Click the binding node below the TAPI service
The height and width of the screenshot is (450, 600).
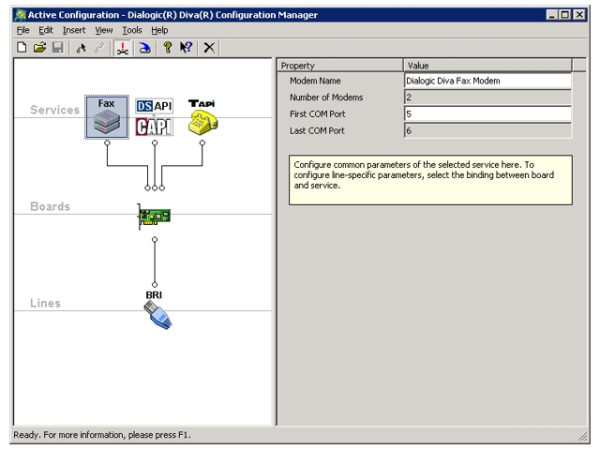tap(202, 143)
